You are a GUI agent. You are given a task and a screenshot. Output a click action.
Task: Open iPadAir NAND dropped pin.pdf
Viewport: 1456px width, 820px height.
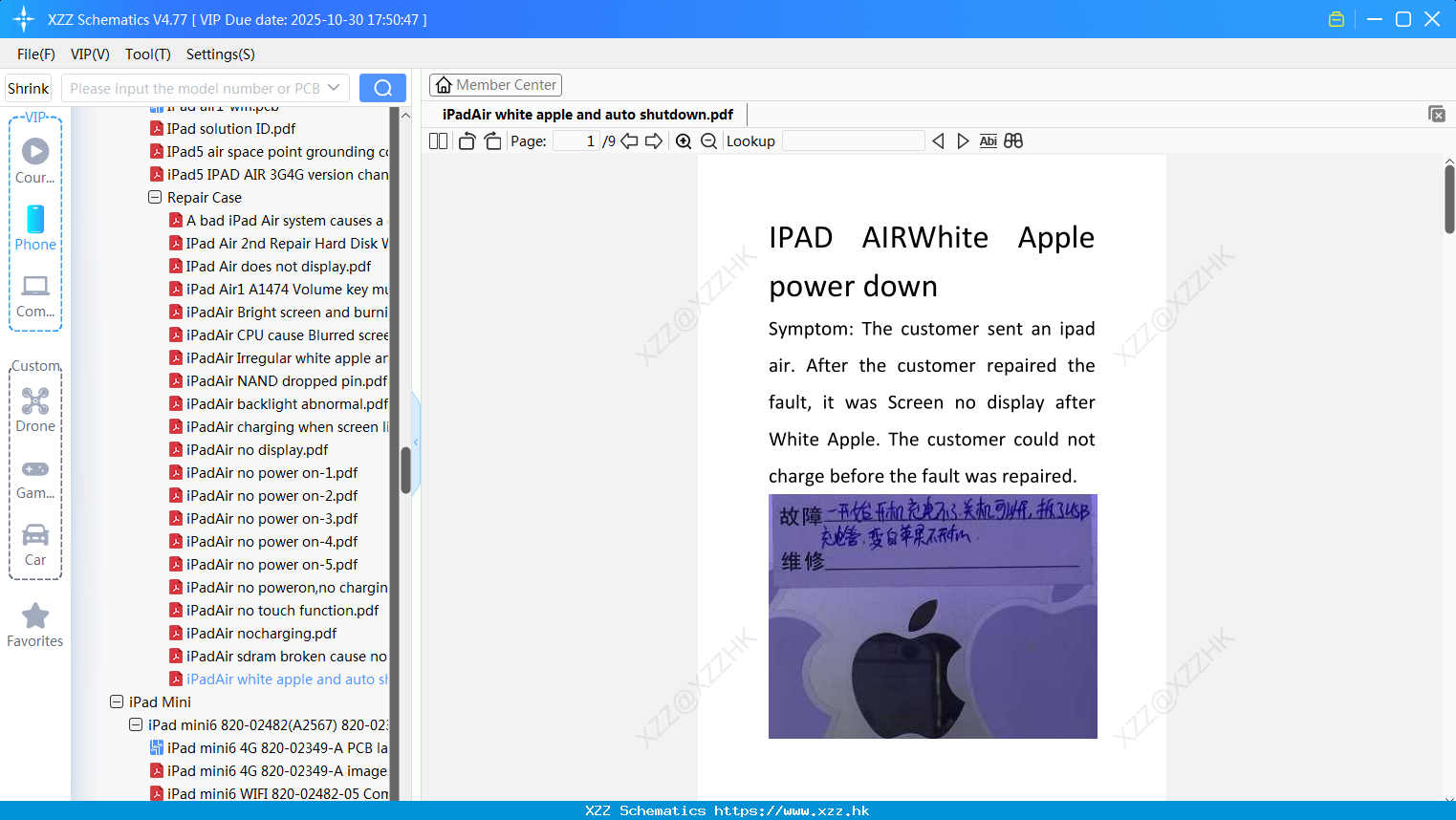[278, 381]
